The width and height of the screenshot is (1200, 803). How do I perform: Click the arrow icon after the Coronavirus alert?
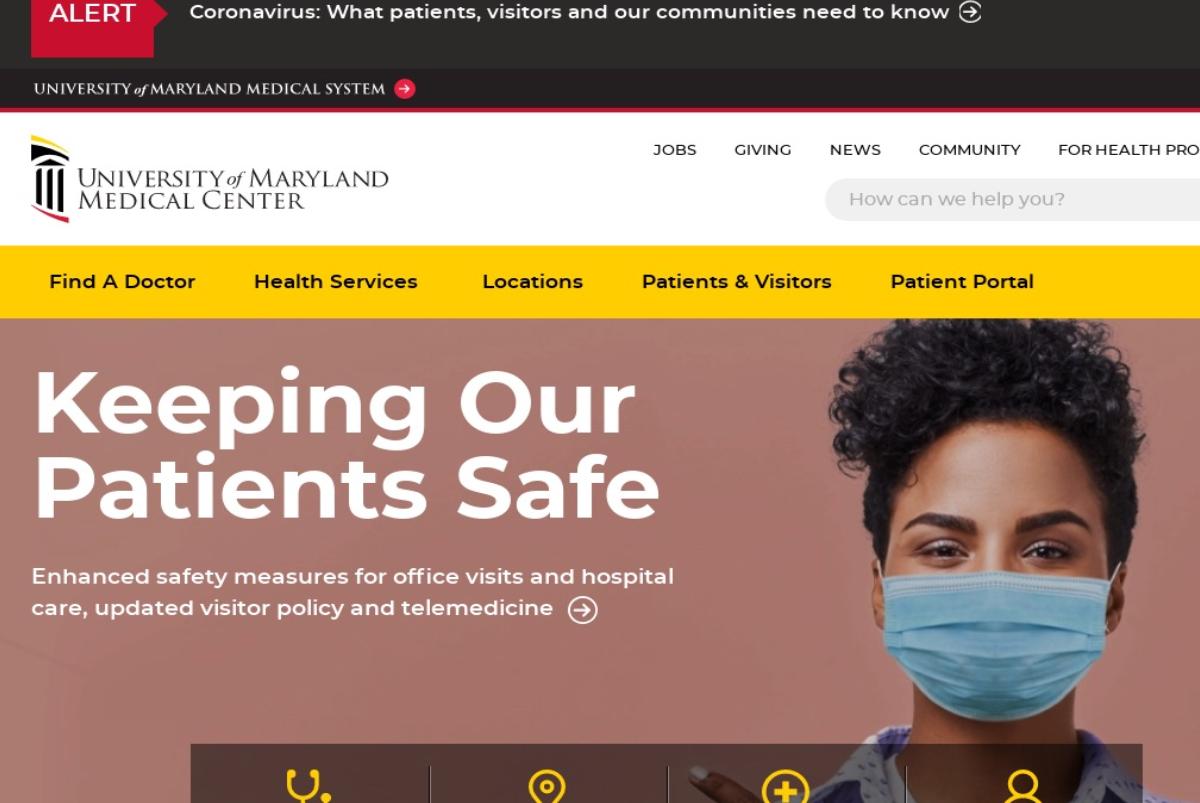[970, 12]
